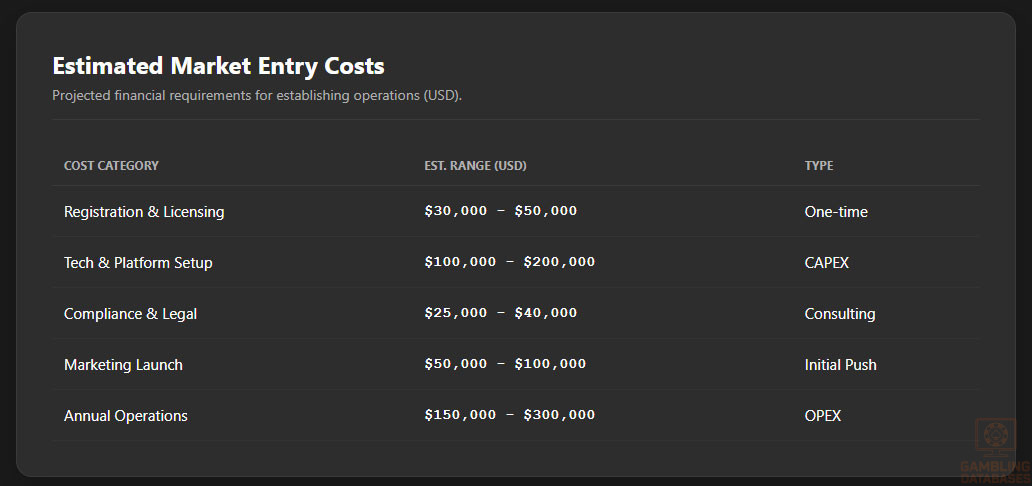
Task: Click the $100,000 – $200,000 range value
Action: 509,262
